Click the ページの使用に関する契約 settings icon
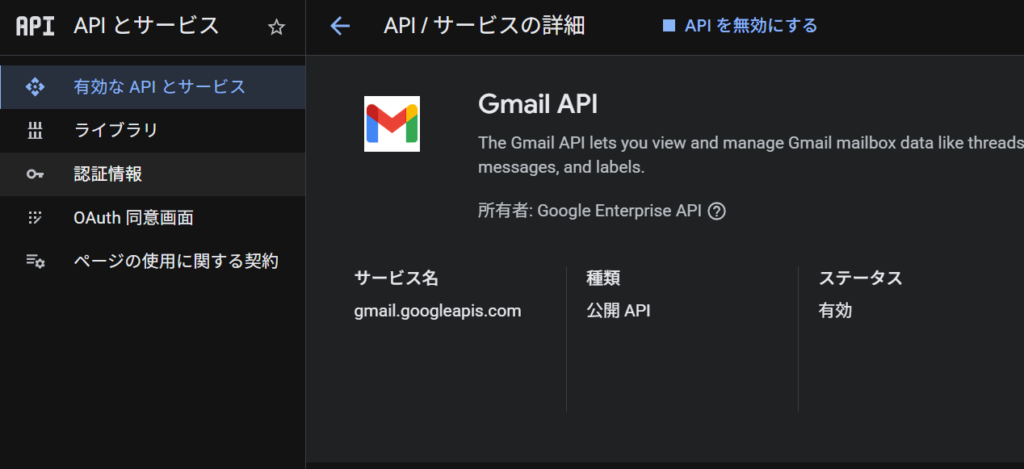 35,261
